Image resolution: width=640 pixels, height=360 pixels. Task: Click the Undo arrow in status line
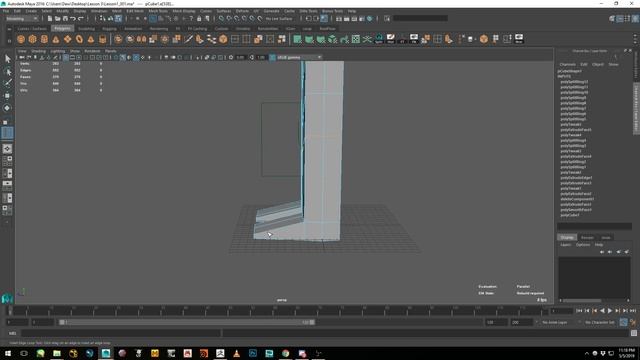[73, 18]
